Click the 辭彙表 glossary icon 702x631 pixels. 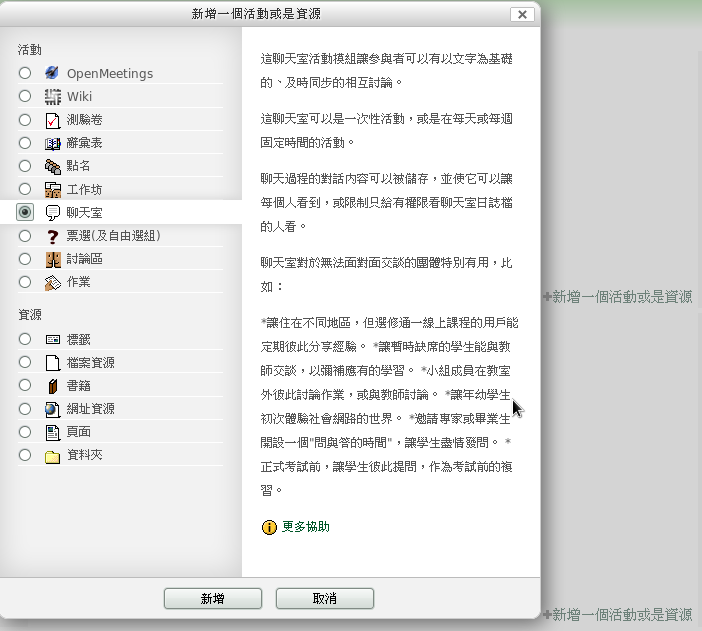click(53, 143)
